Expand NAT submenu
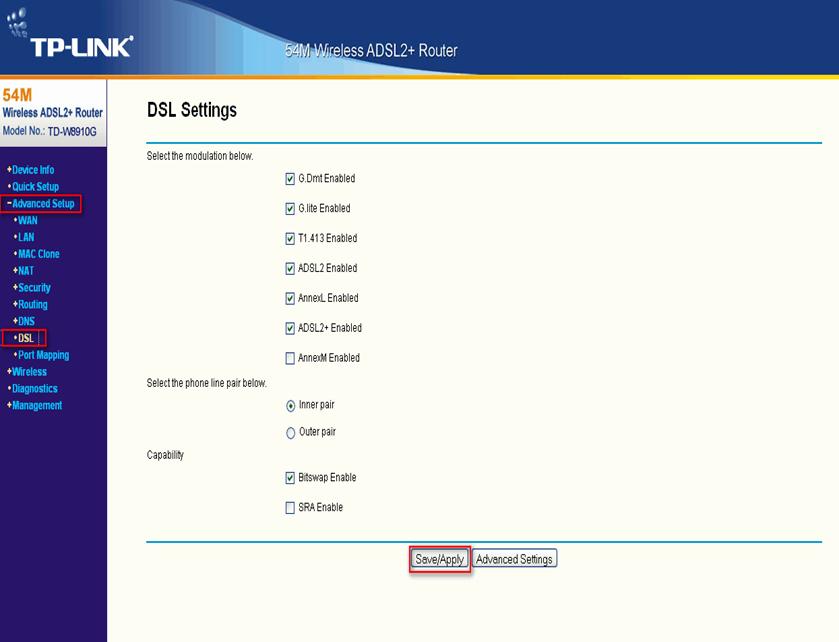The width and height of the screenshot is (839, 642). pos(24,271)
